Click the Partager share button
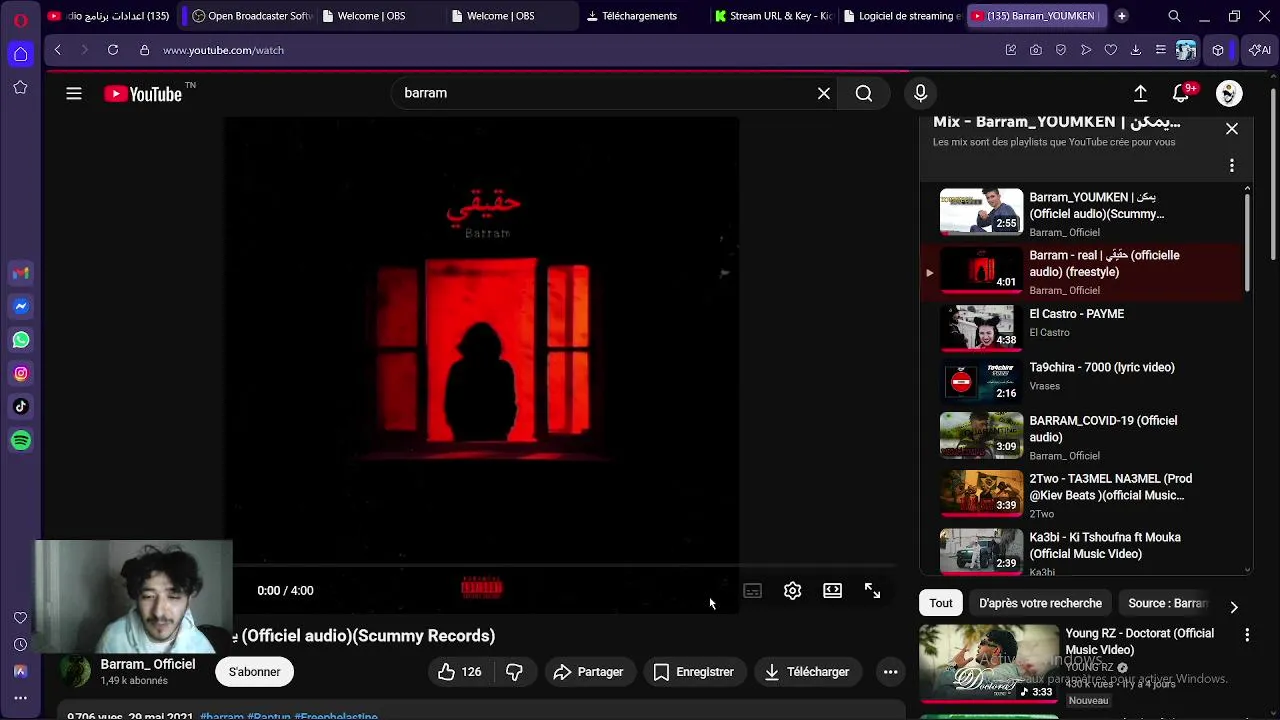The height and width of the screenshot is (720, 1280). tap(588, 672)
